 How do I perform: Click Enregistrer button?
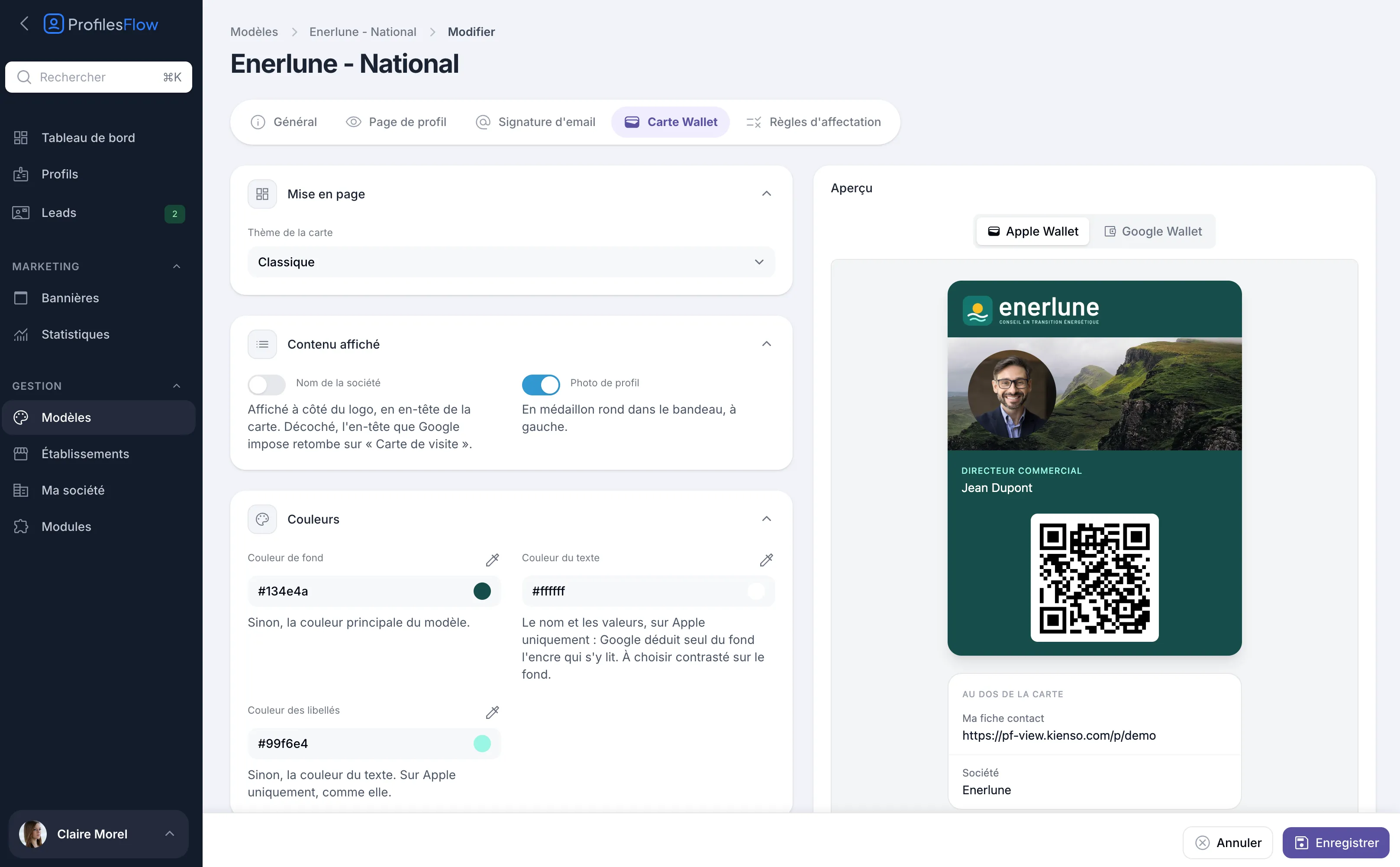pos(1335,842)
